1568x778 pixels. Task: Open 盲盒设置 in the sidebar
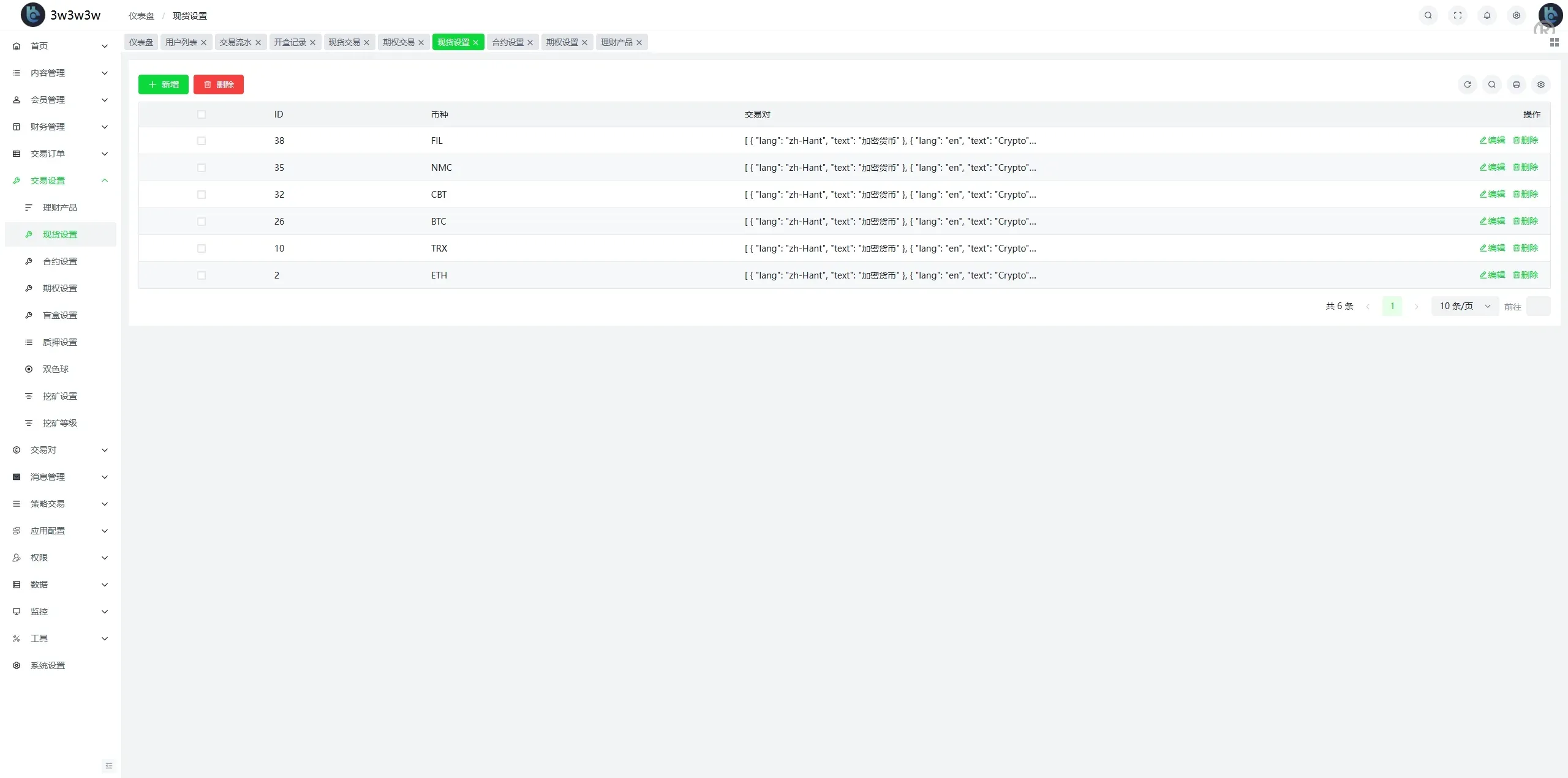(x=60, y=315)
